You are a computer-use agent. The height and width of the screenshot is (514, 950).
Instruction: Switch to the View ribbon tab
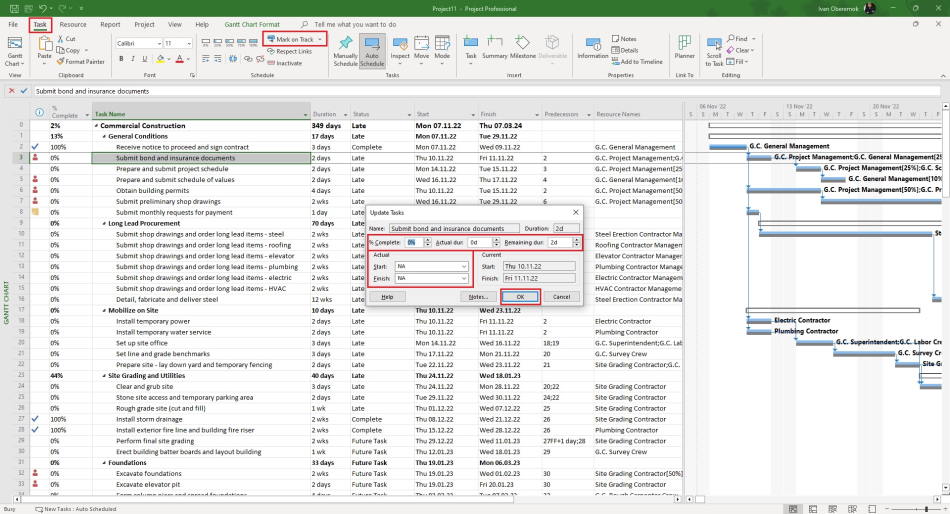[x=174, y=25]
